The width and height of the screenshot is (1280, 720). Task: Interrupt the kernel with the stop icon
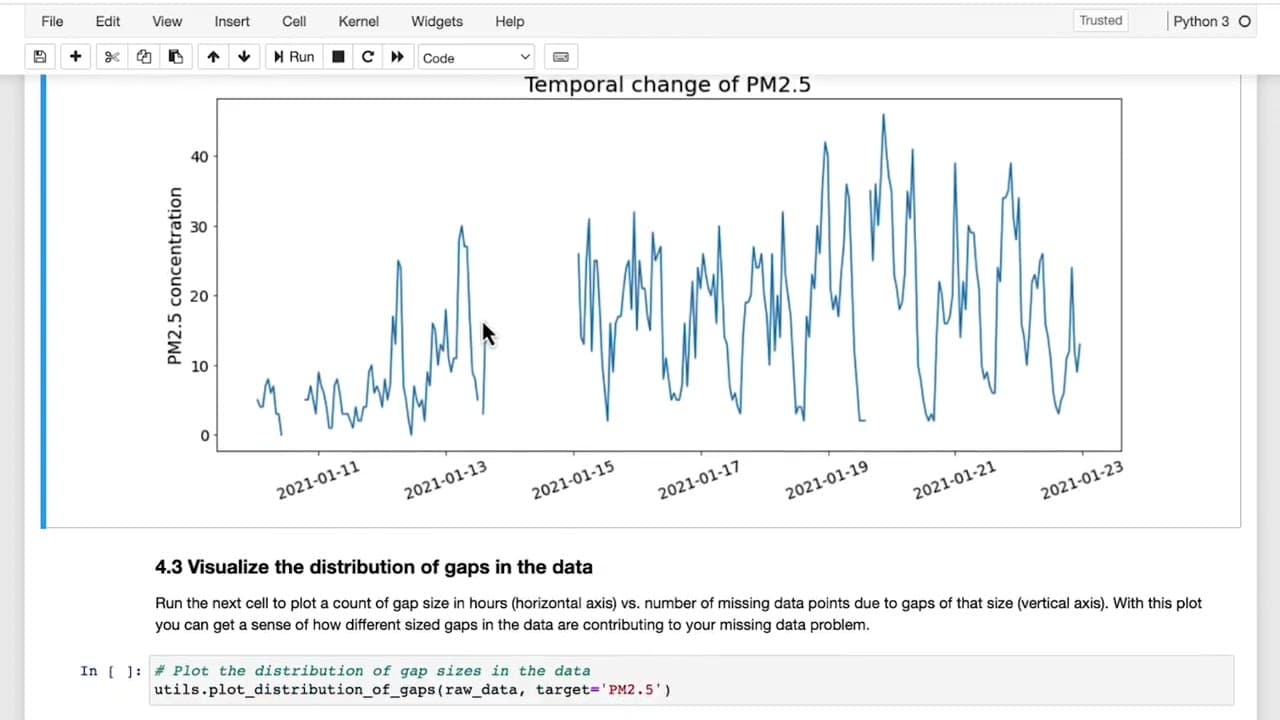pos(338,57)
